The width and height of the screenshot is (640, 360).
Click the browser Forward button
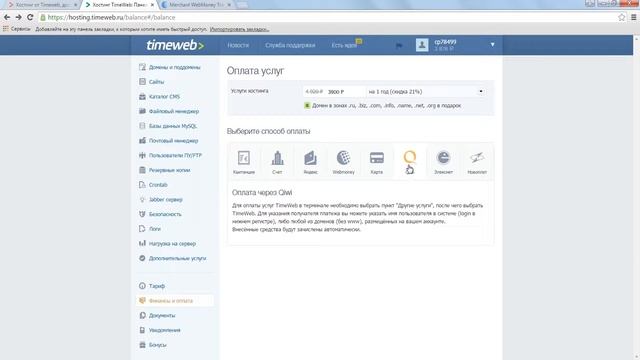tap(18, 17)
